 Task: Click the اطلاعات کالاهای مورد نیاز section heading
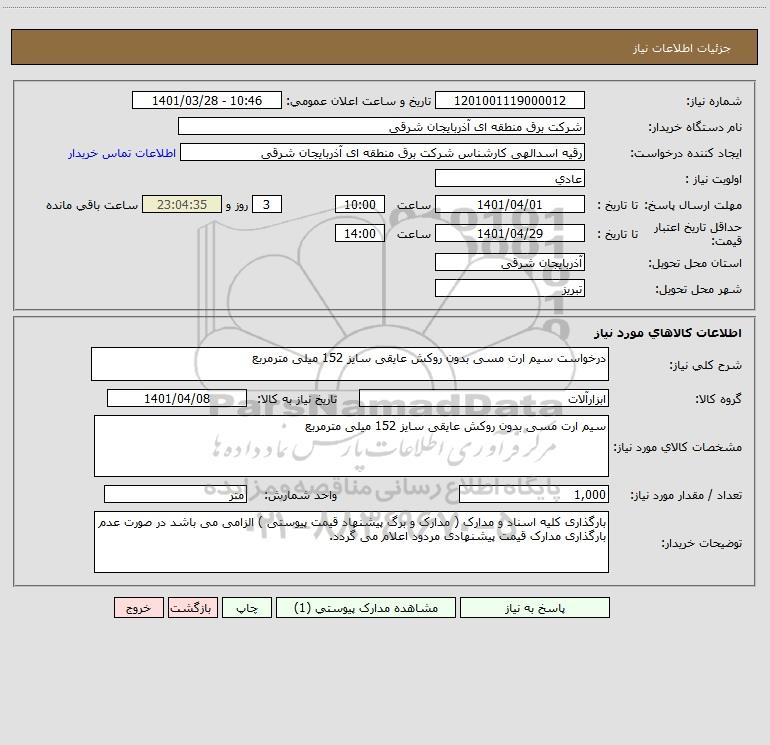point(667,333)
